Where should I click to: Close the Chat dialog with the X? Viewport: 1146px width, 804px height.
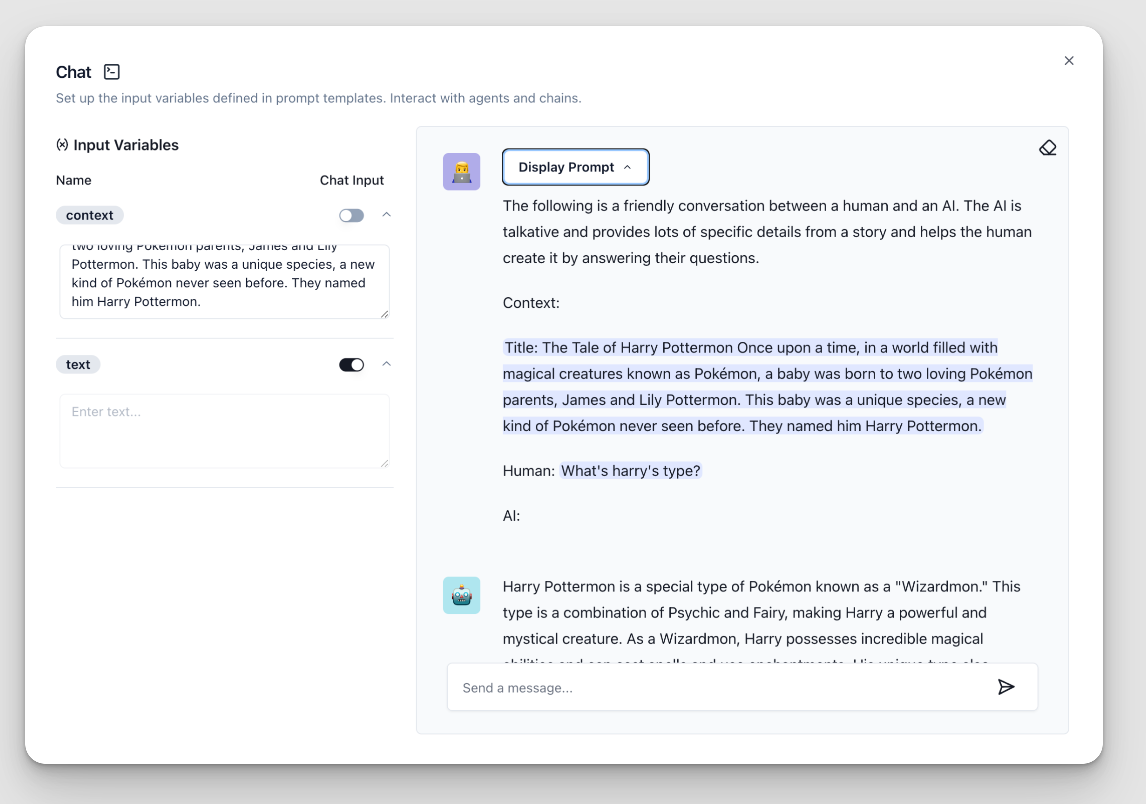(x=1068, y=60)
